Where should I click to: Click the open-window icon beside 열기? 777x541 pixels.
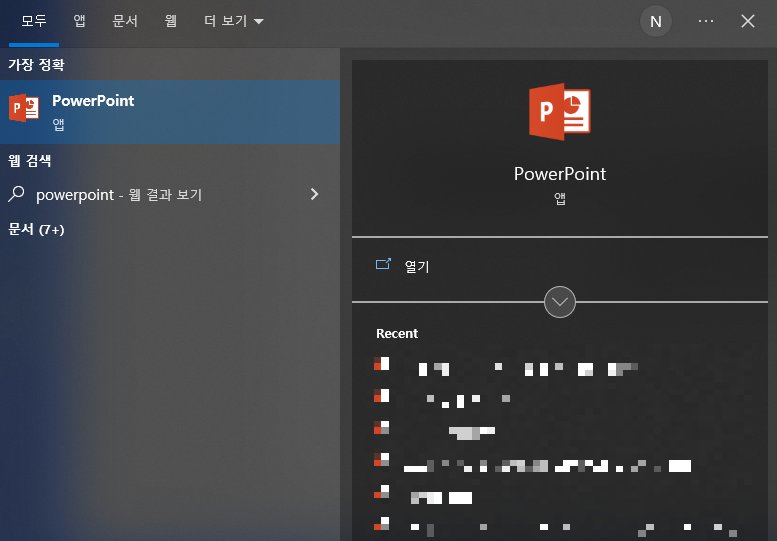pos(383,264)
